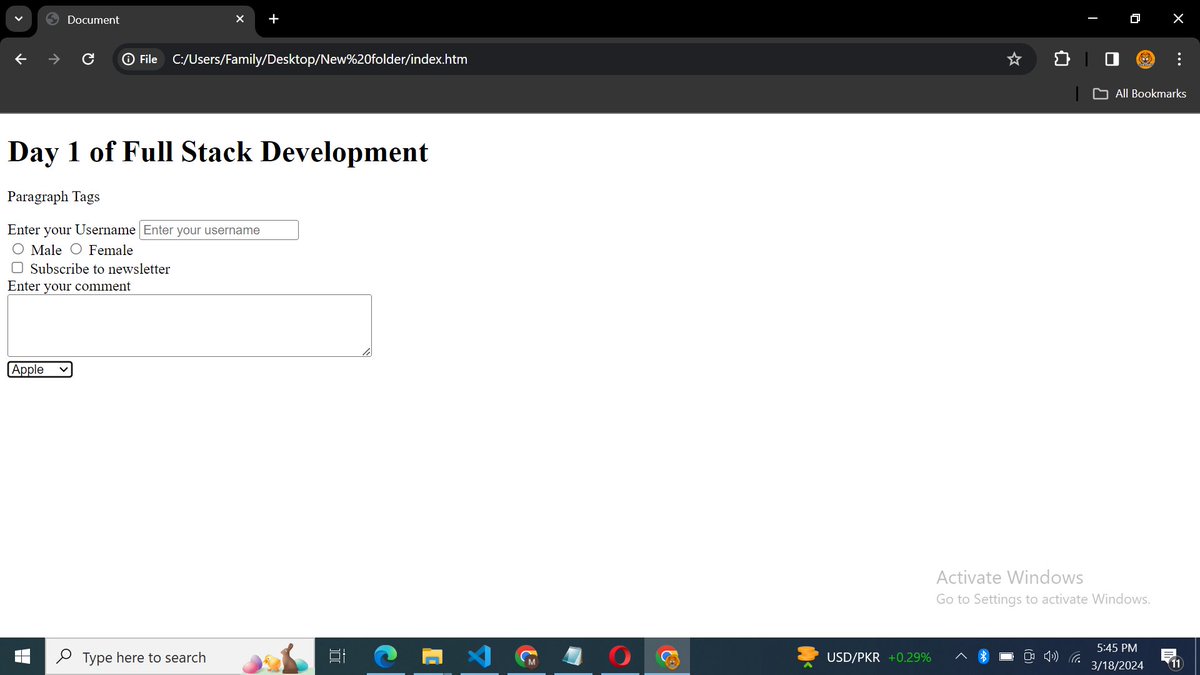Click the Subscribe to newsletter label

[x=100, y=269]
